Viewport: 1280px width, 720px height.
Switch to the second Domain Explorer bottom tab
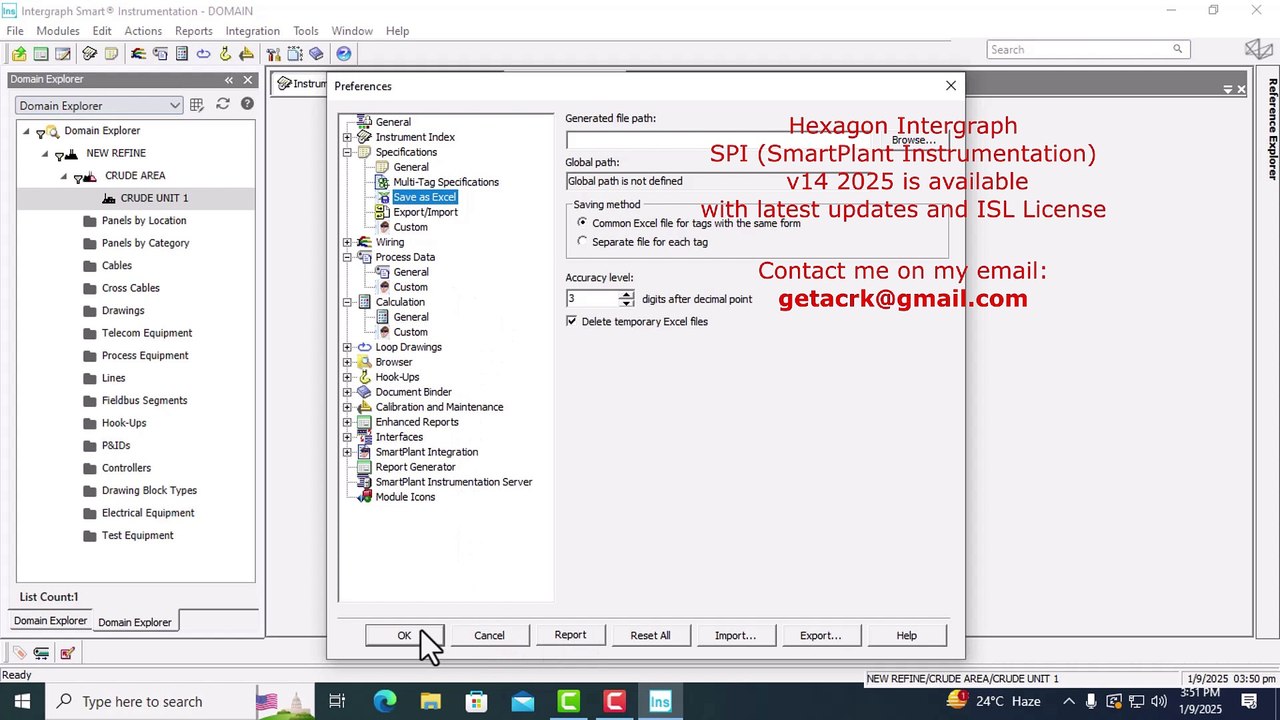(x=135, y=622)
